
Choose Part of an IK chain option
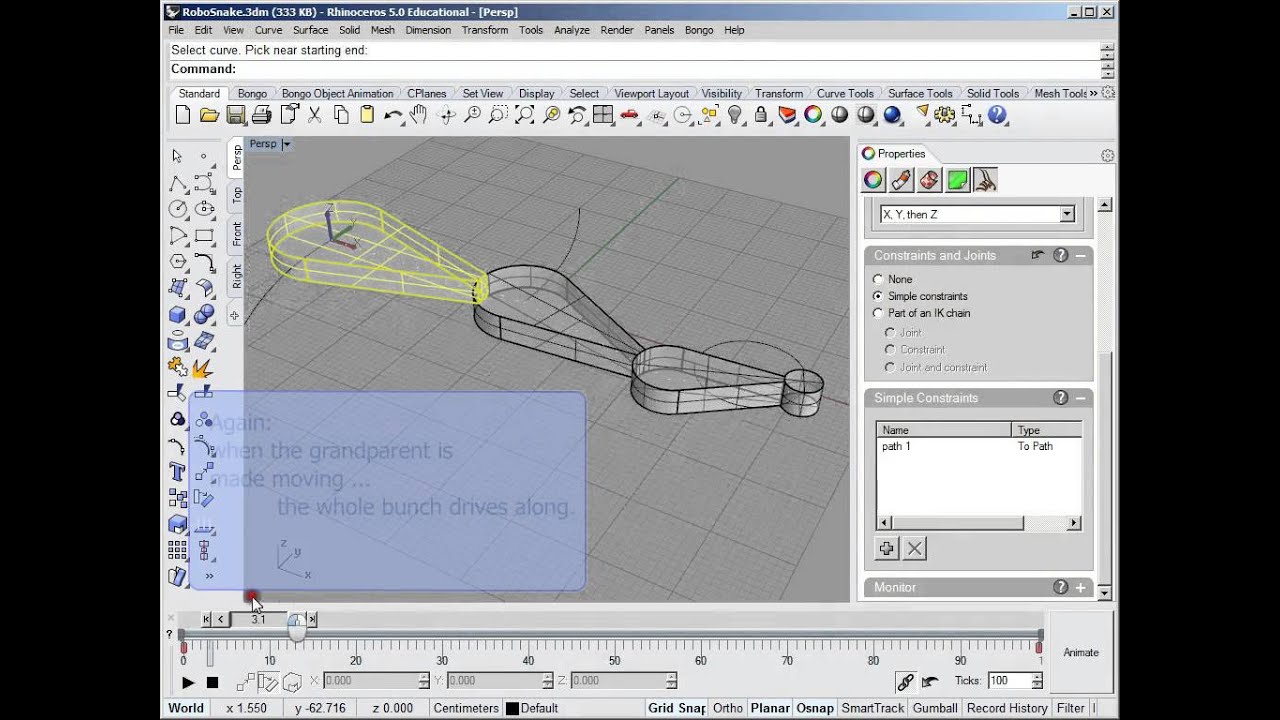click(x=878, y=313)
